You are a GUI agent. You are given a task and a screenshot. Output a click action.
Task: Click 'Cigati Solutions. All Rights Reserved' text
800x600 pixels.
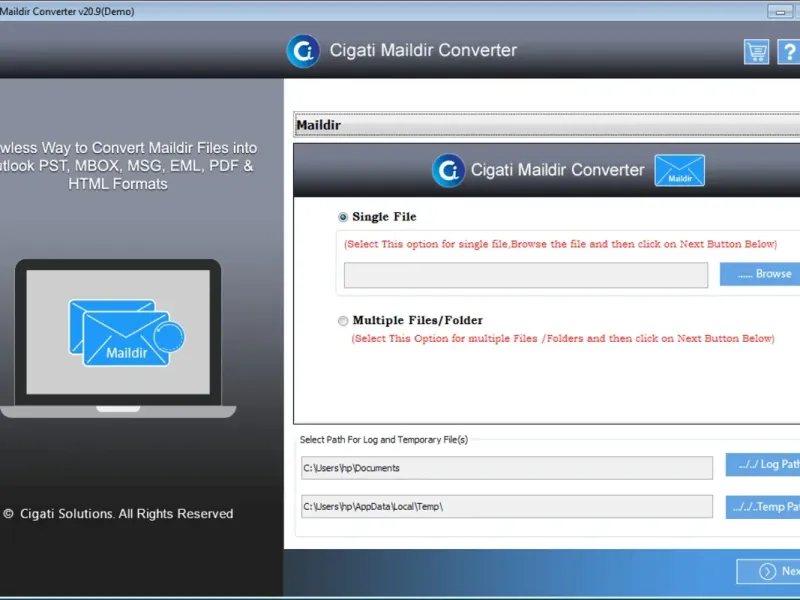pos(127,514)
